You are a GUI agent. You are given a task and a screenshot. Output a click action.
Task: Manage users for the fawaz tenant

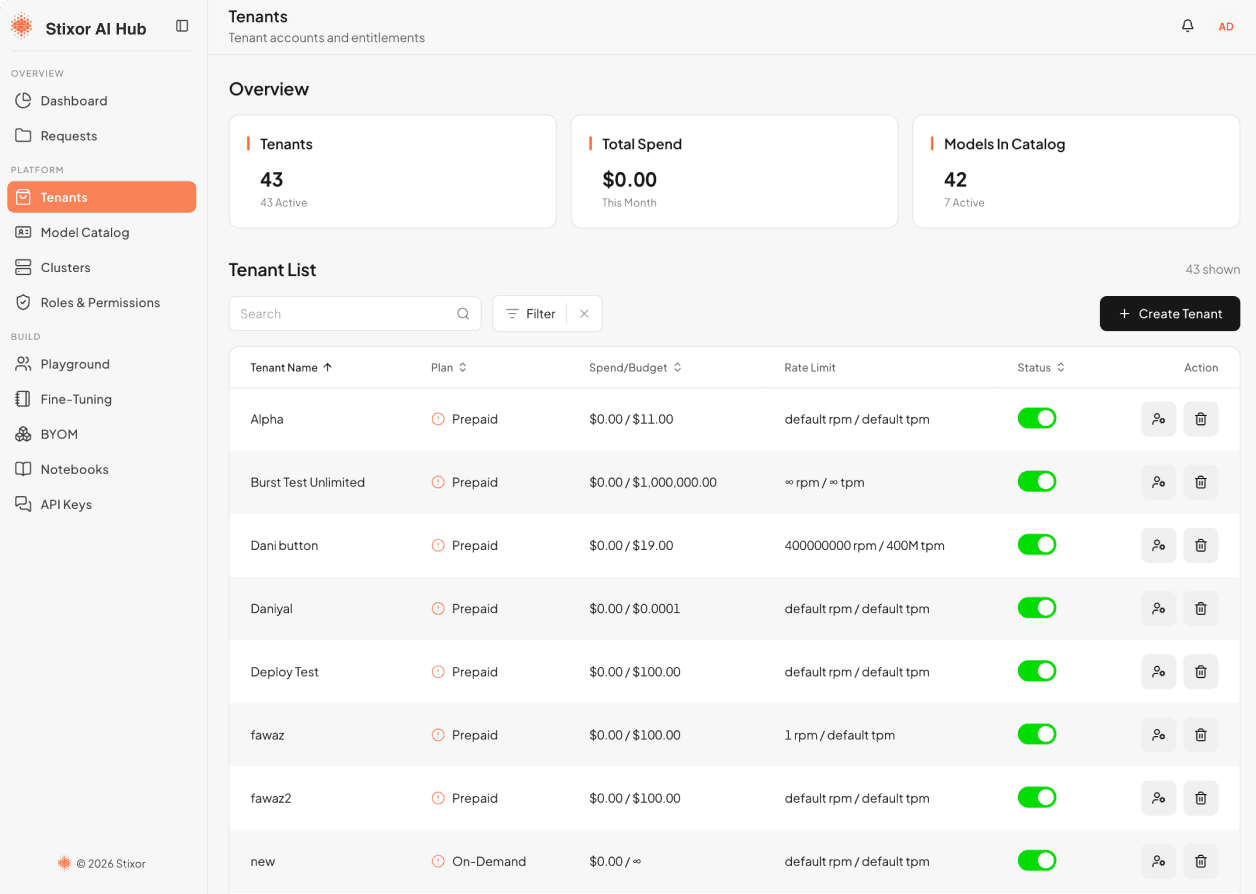pyautogui.click(x=1158, y=735)
